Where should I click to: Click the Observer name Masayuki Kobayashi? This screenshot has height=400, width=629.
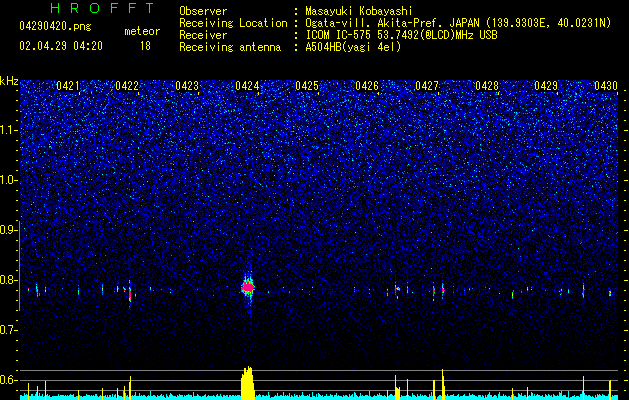click(359, 11)
